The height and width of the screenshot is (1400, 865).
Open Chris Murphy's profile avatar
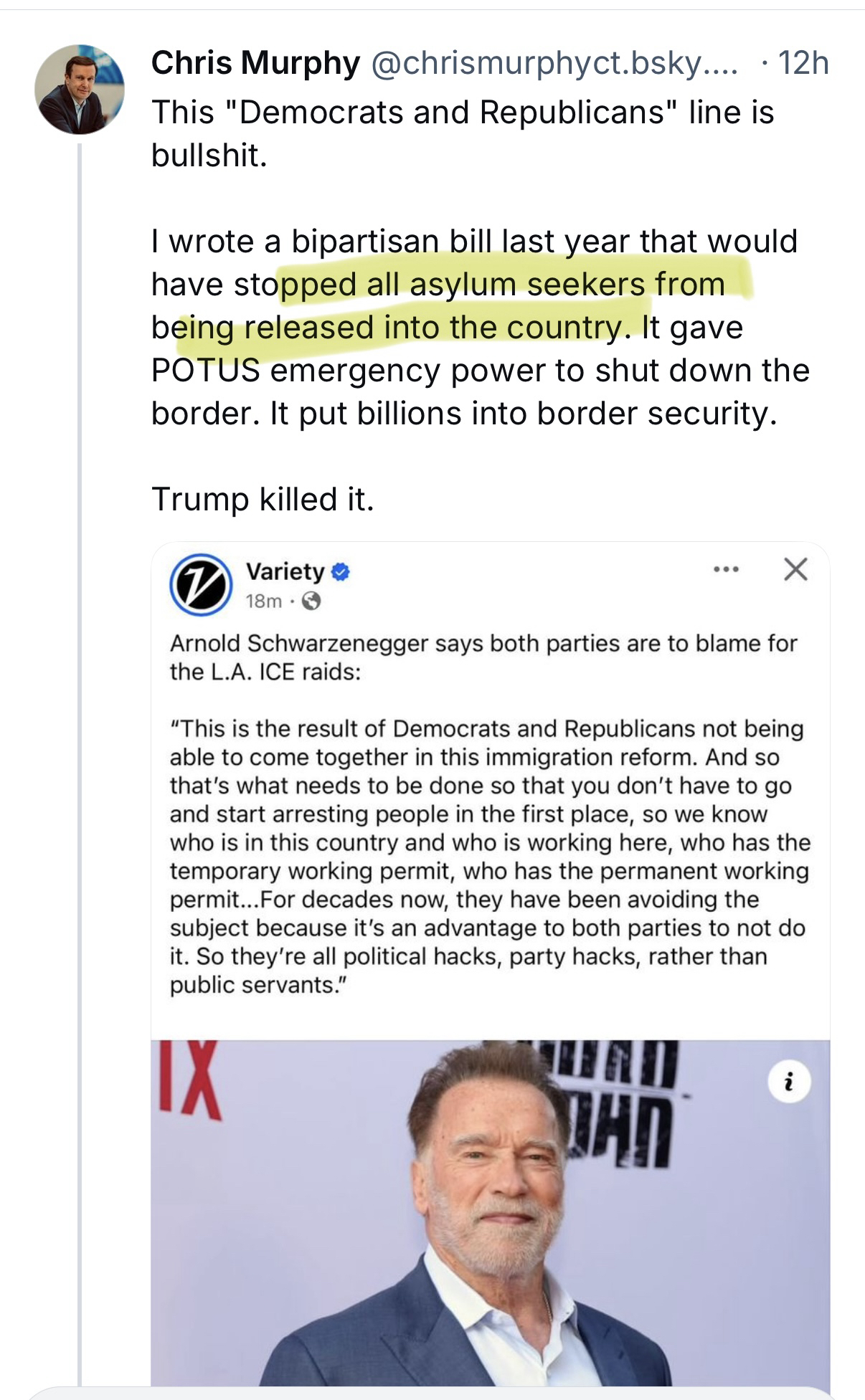(x=80, y=90)
